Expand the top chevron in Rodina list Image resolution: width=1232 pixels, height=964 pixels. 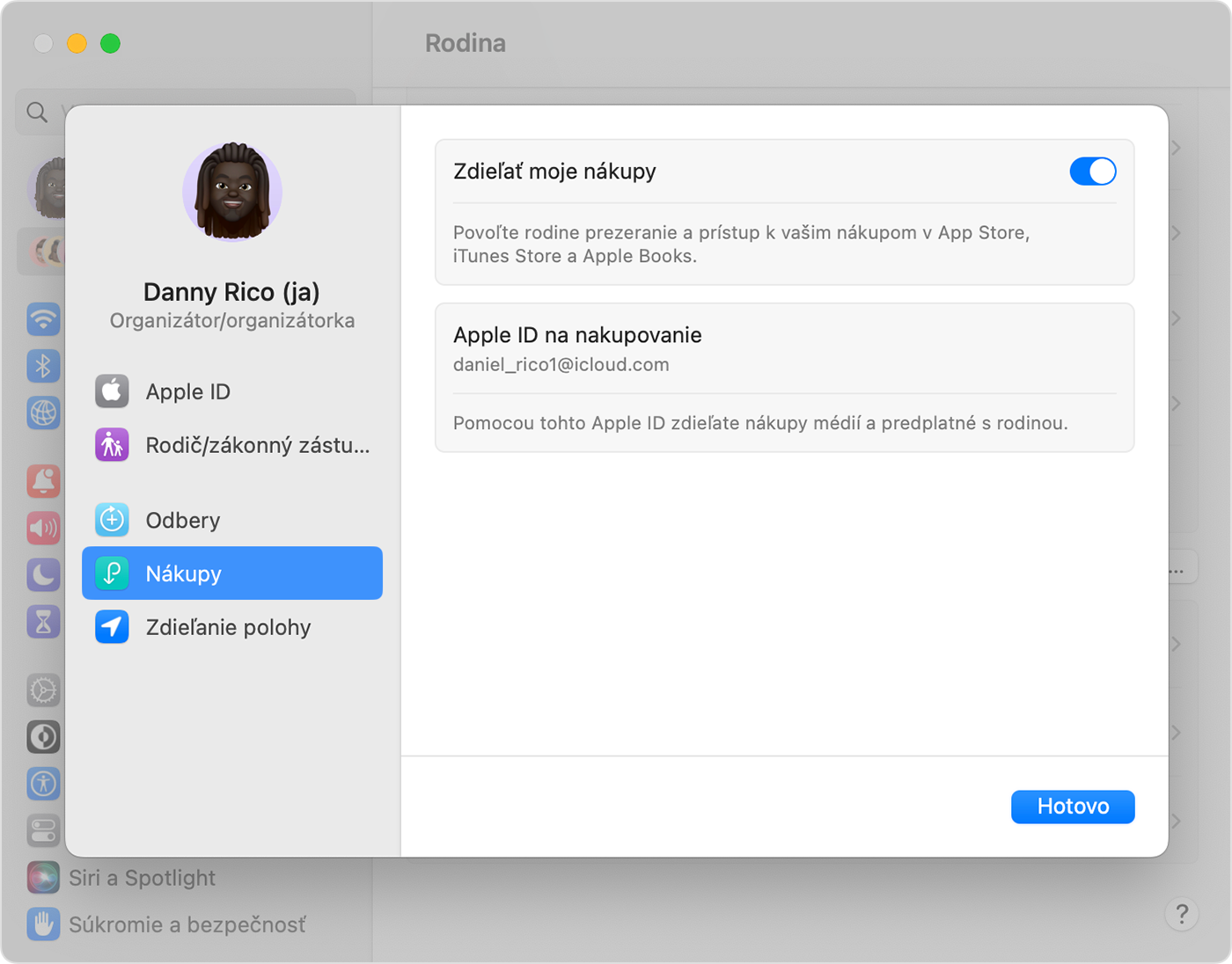coord(1177,149)
